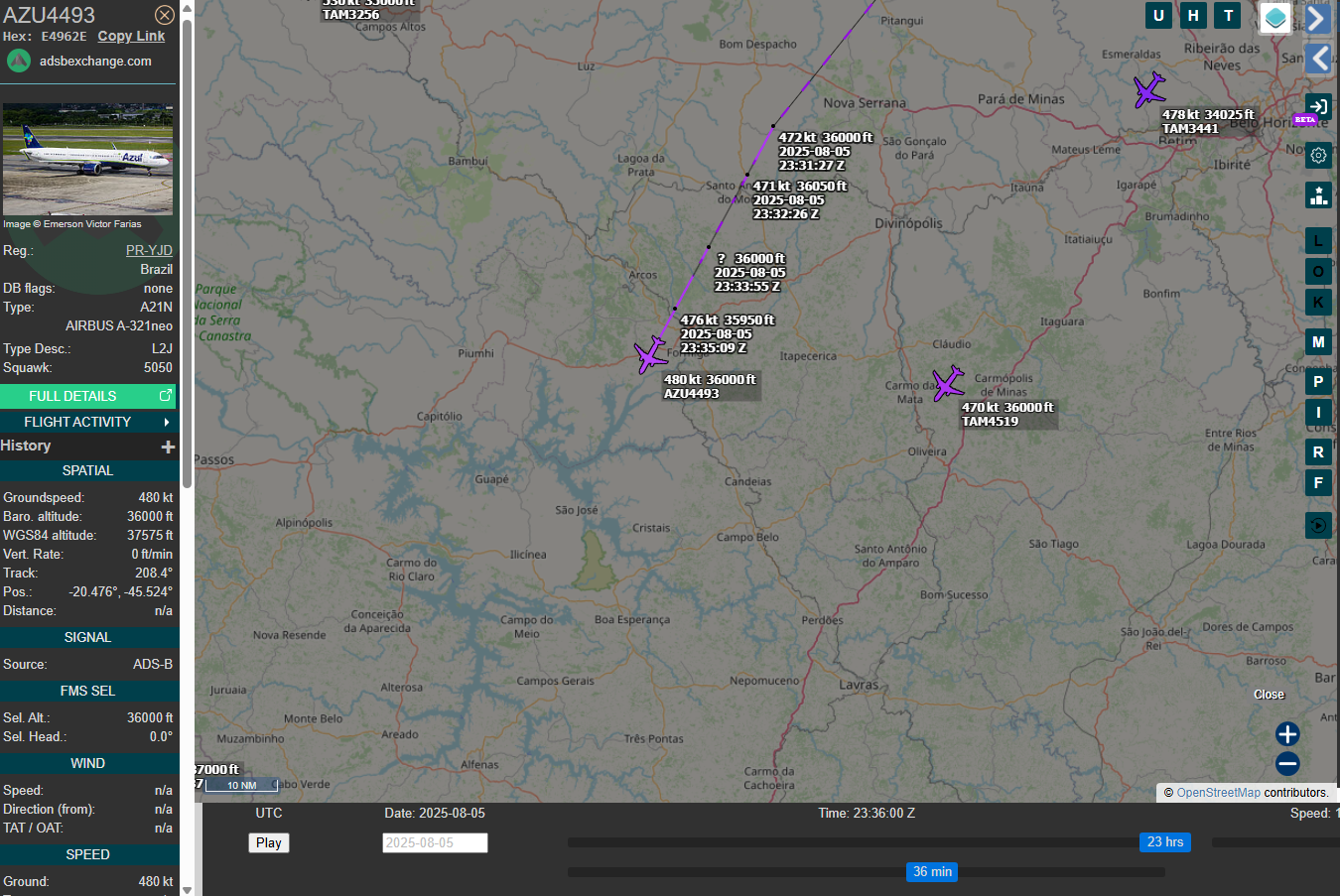This screenshot has height=896, width=1340.
Task: Open the map layers selector icon
Action: click(x=1275, y=18)
